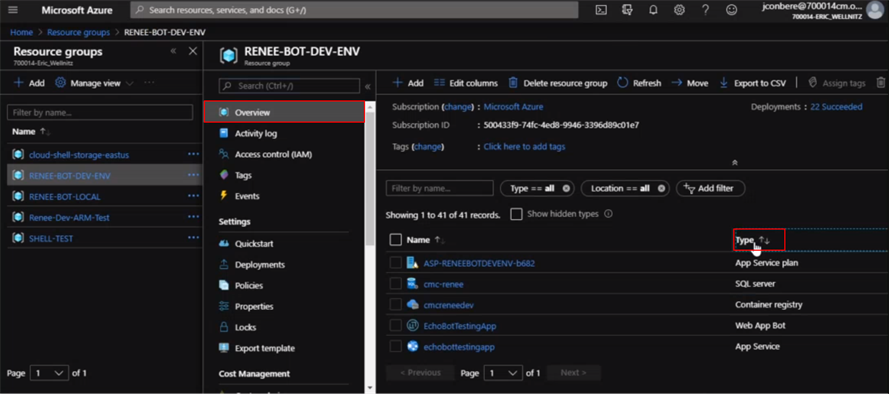889x394 pixels.
Task: Open the 22 Succeeded deployments link
Action: (x=836, y=107)
